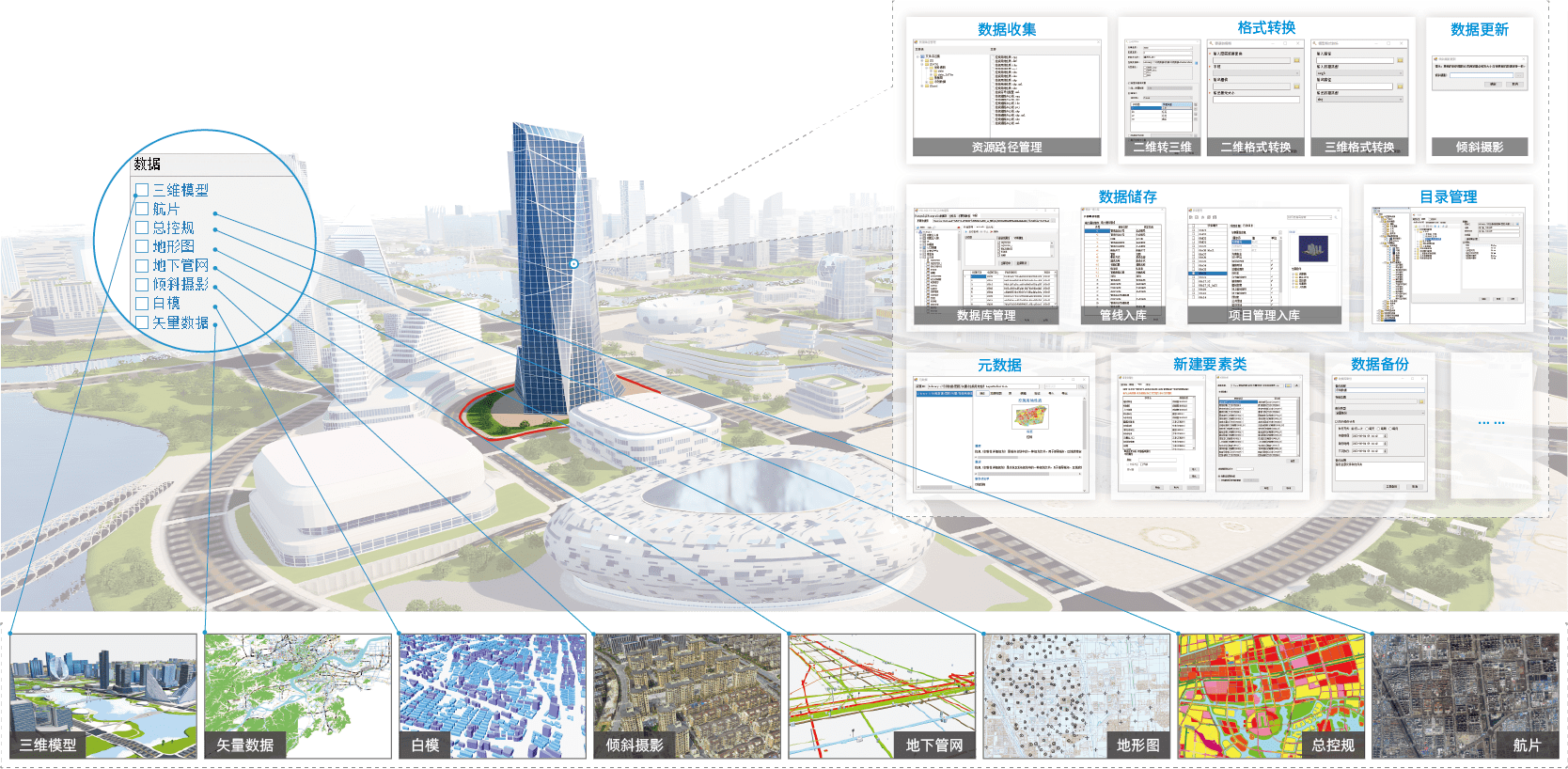The height and width of the screenshot is (769, 1568).
Task: Open the 总控规 zoning thumbnail
Action: coord(1271,696)
